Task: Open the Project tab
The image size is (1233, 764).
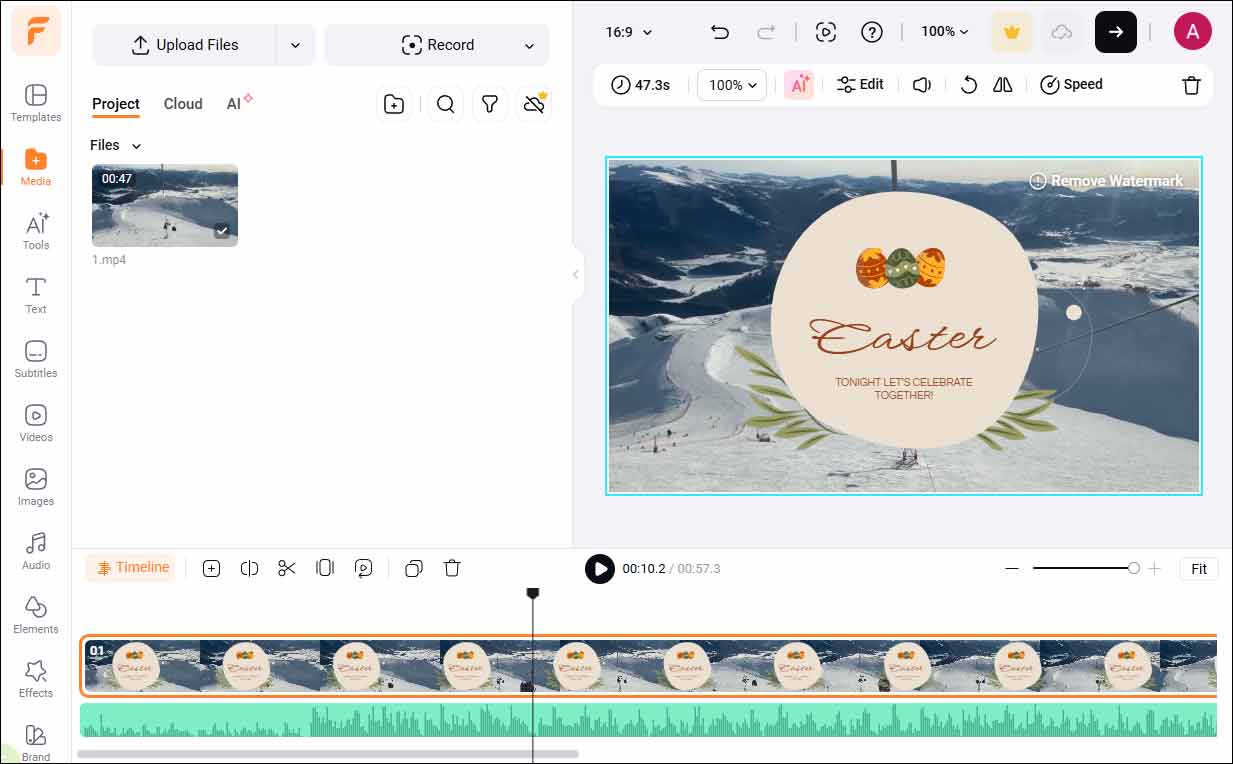Action: [x=115, y=103]
